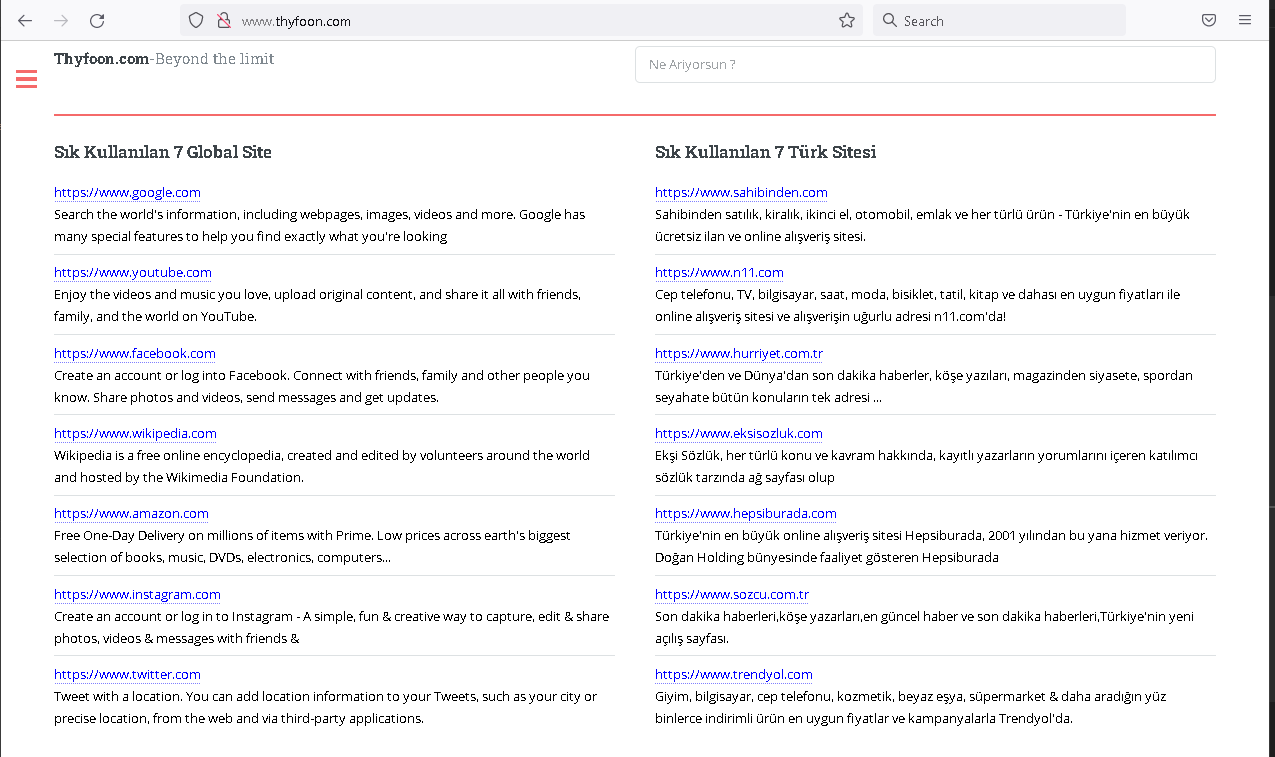This screenshot has height=757, width=1275.
Task: Click the Thyfoon.com site title
Action: click(x=101, y=59)
